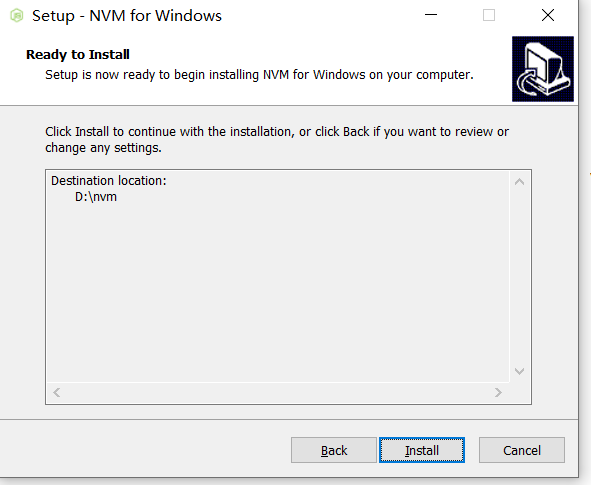Minimize the Setup window
This screenshot has width=591, height=485.
(431, 15)
